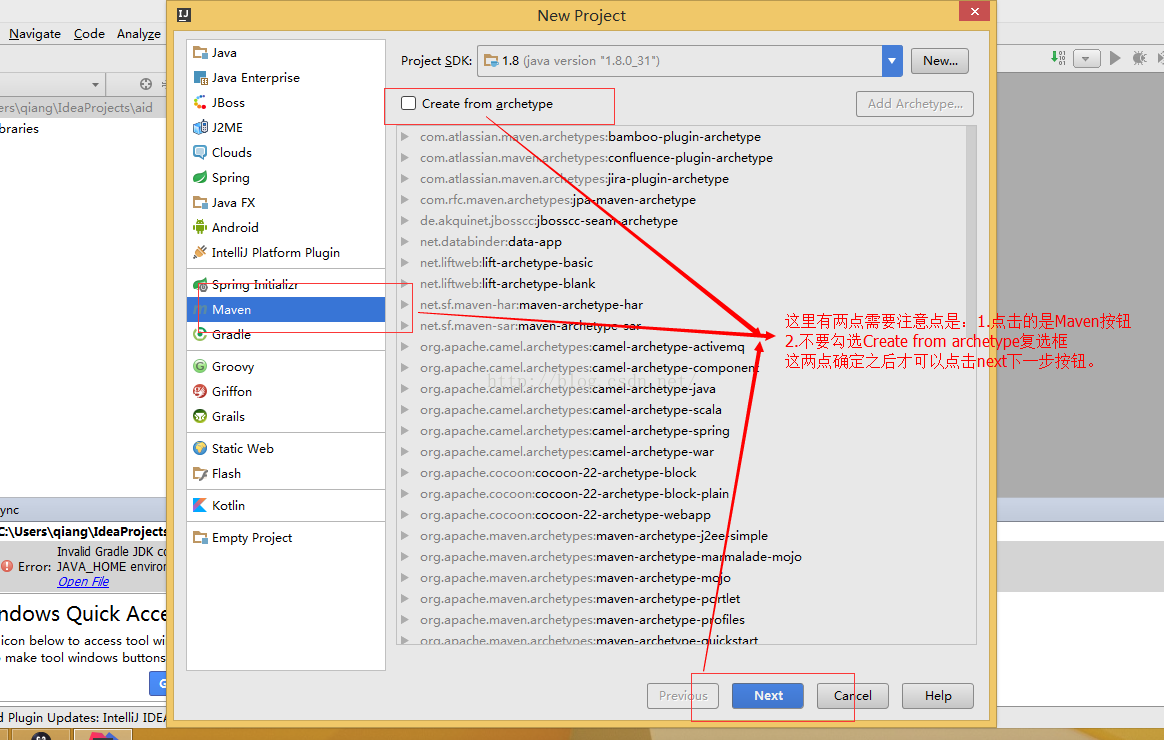The height and width of the screenshot is (740, 1164).
Task: Click the Debug bug icon in toolbar
Action: pos(1140,58)
